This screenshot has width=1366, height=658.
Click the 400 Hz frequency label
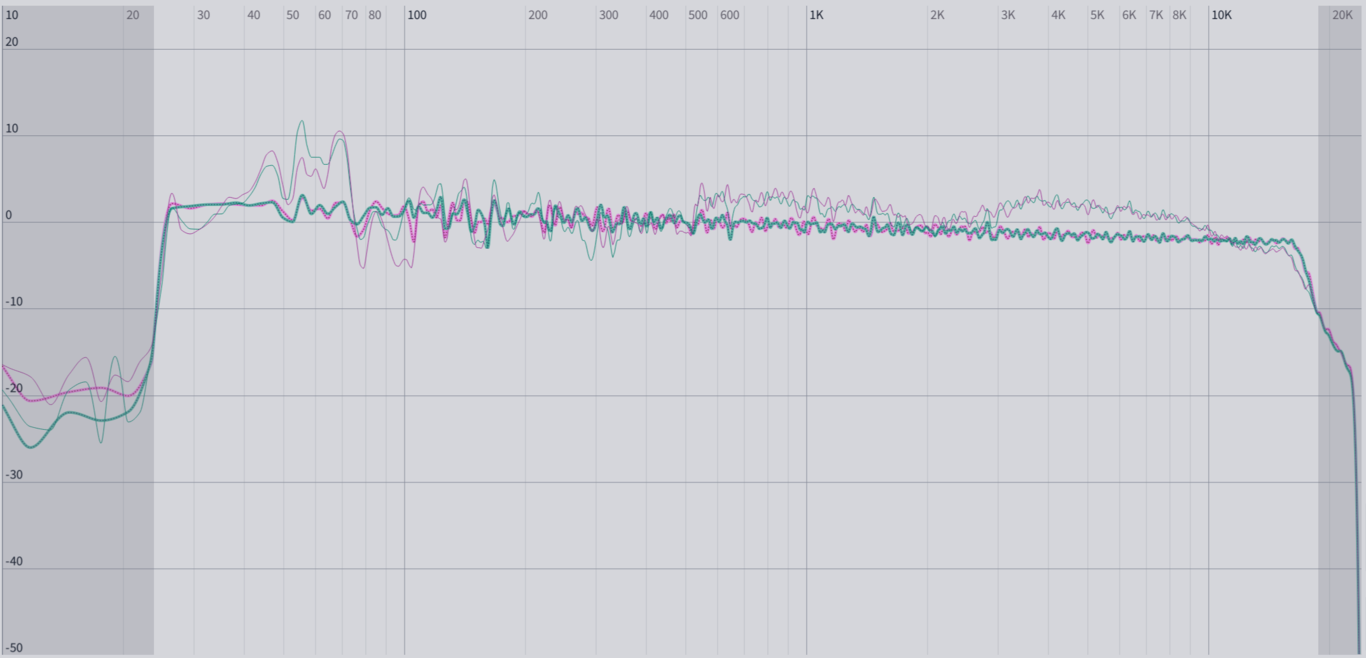(659, 15)
